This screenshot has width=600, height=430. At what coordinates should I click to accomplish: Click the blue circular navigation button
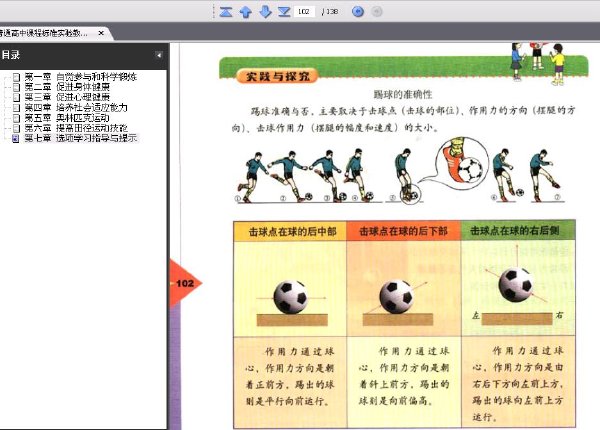pyautogui.click(x=358, y=12)
